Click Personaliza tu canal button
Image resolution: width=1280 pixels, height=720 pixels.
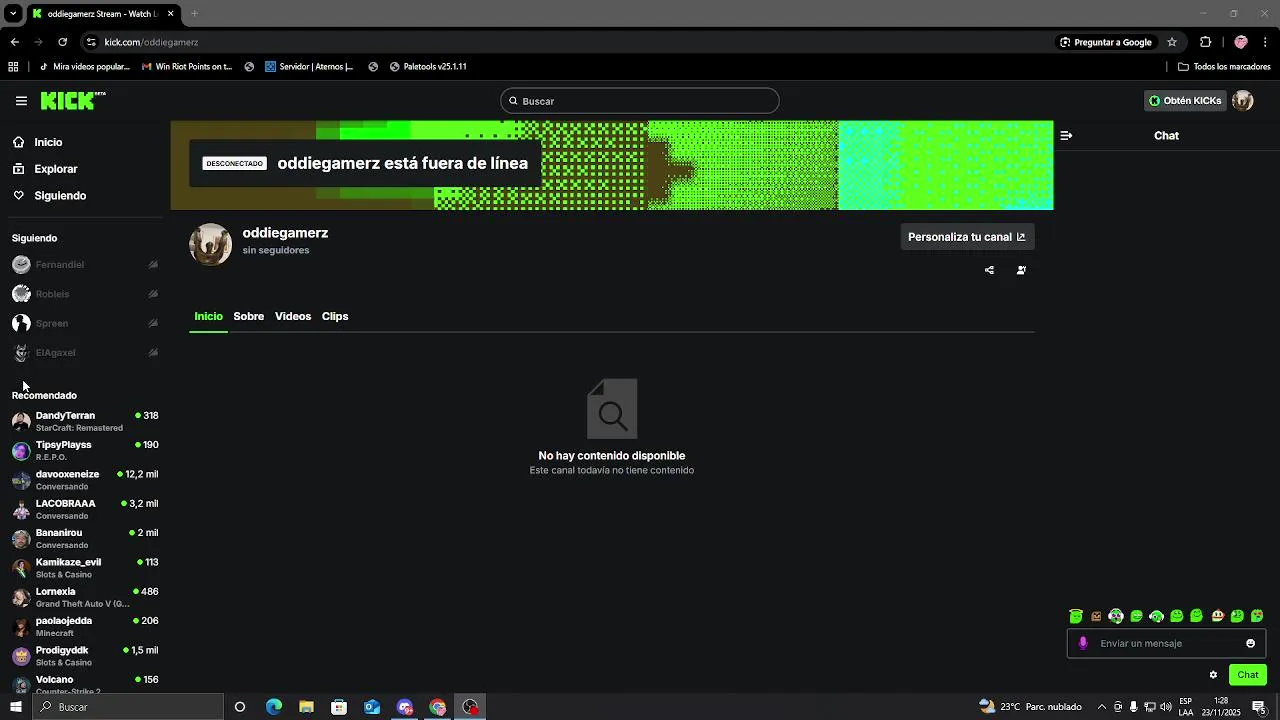[x=967, y=237]
